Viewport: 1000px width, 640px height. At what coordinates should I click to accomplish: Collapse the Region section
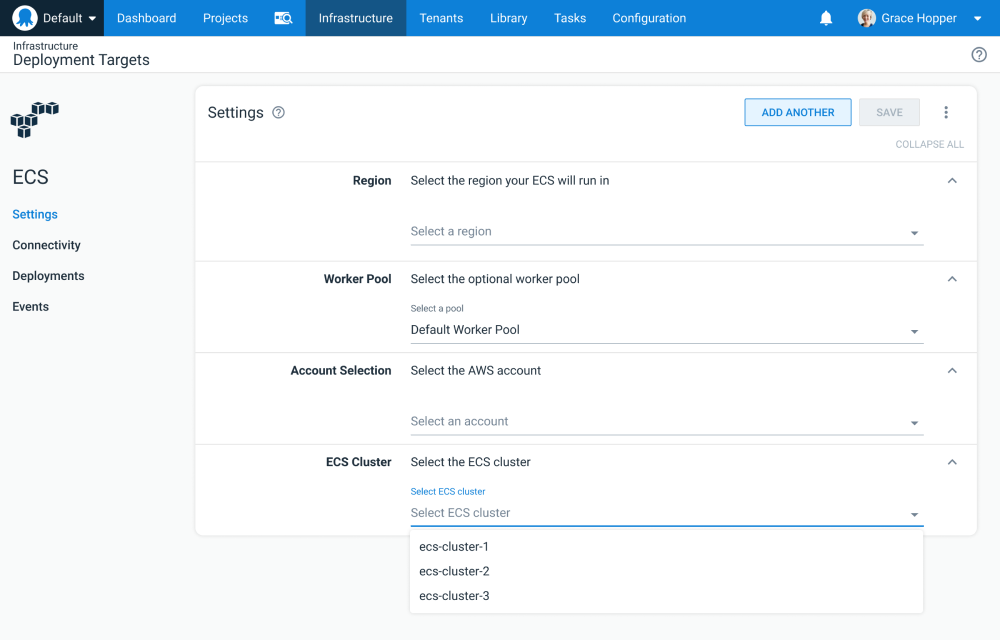click(x=952, y=181)
